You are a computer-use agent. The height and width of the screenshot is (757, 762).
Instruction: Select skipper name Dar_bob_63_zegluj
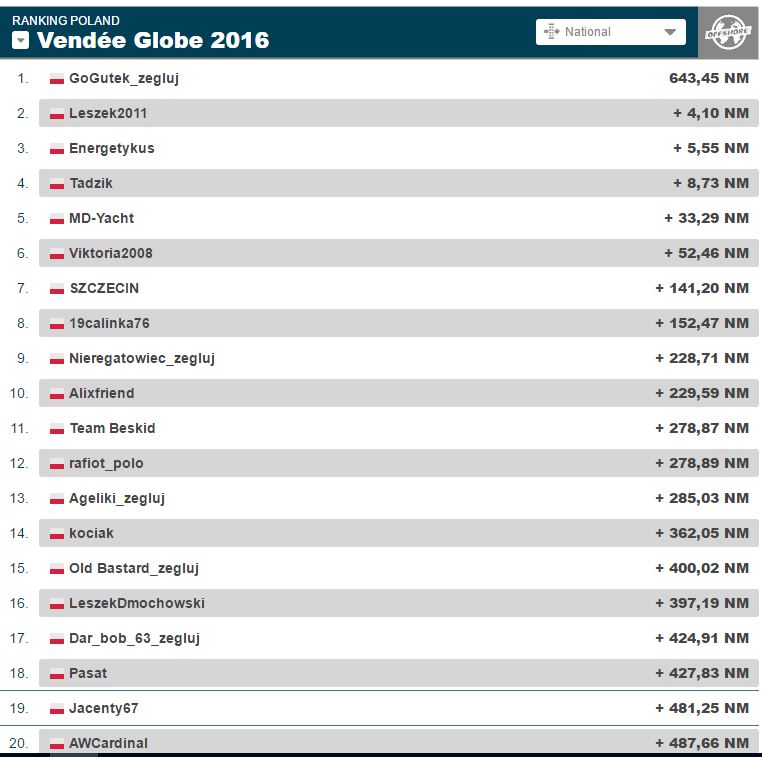pyautogui.click(x=135, y=638)
